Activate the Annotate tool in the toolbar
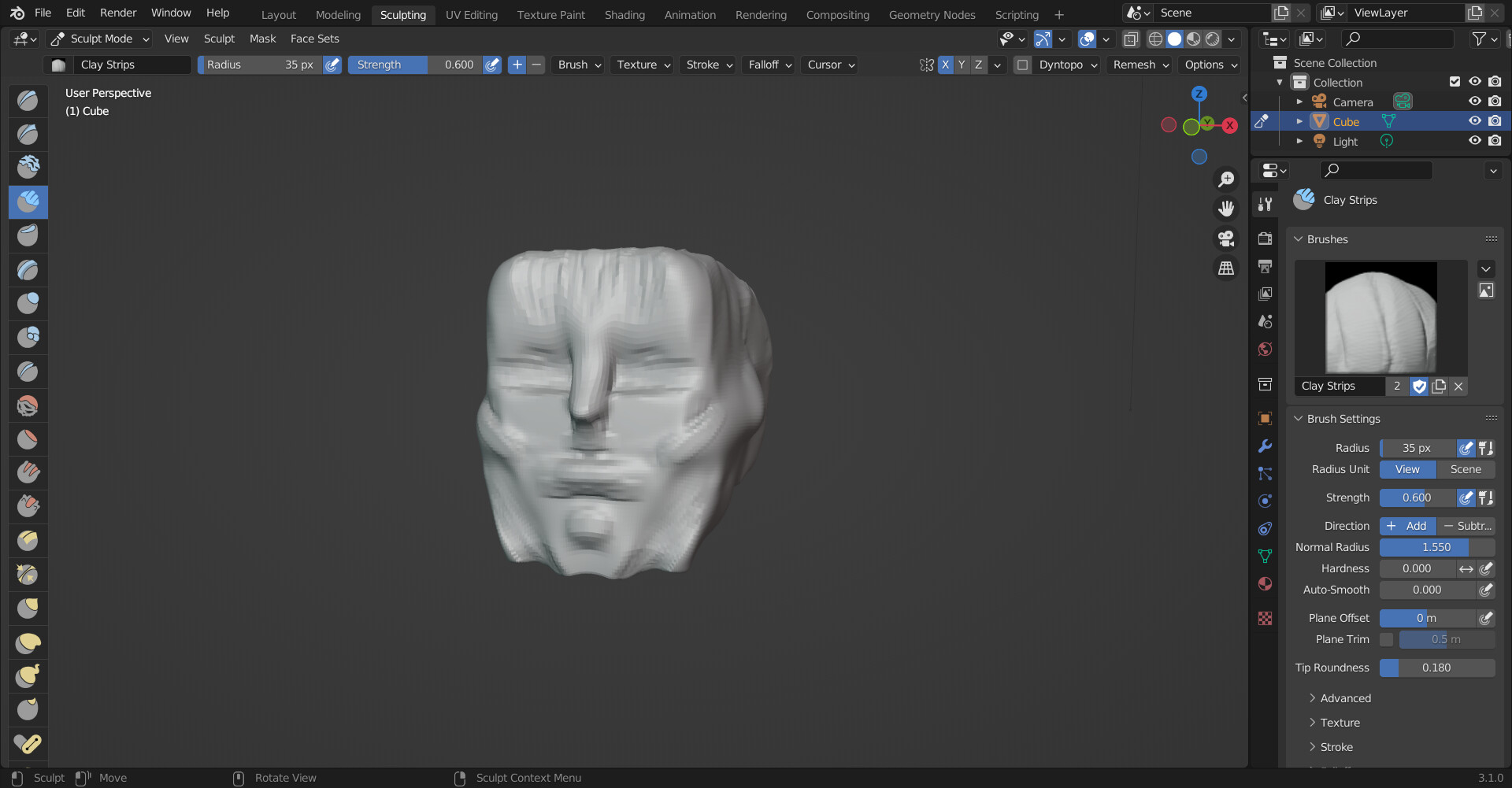Image resolution: width=1512 pixels, height=788 pixels. coord(28,743)
